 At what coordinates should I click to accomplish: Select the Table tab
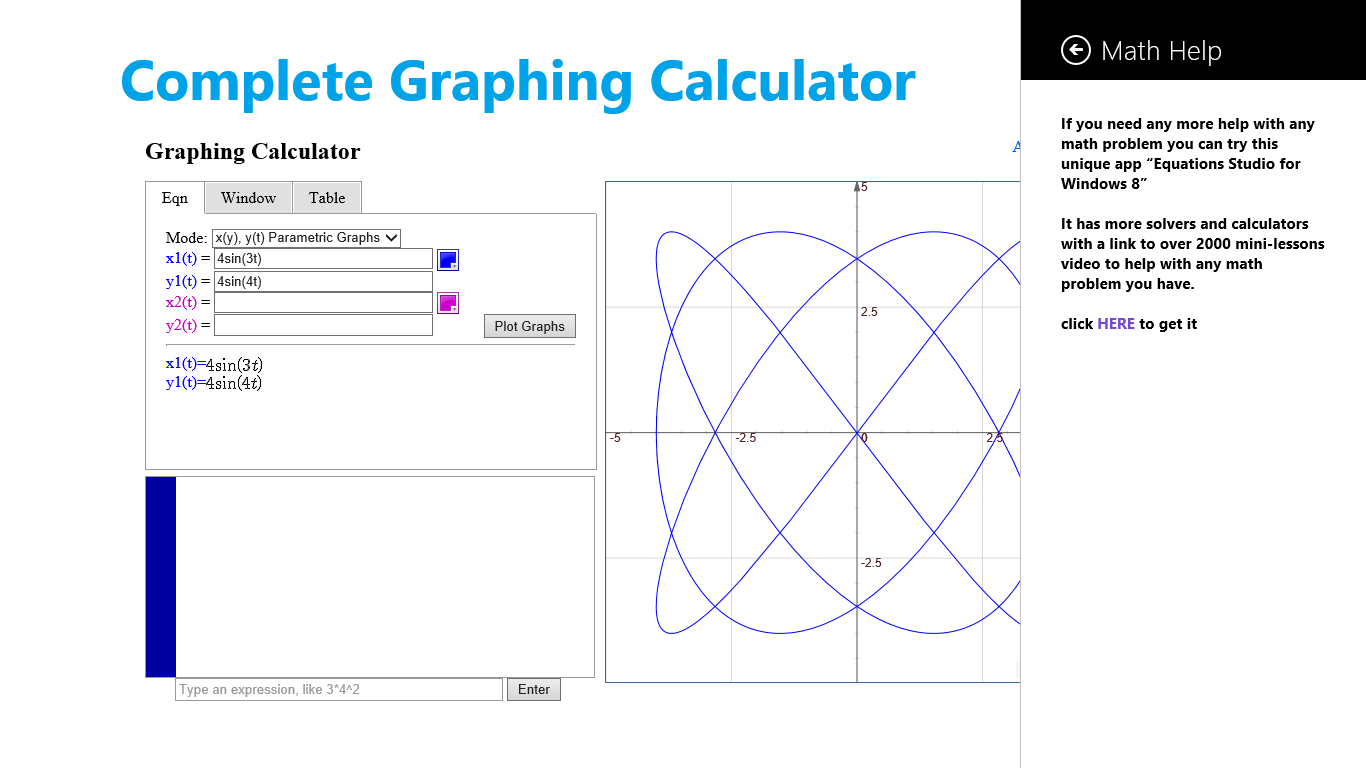coord(327,198)
